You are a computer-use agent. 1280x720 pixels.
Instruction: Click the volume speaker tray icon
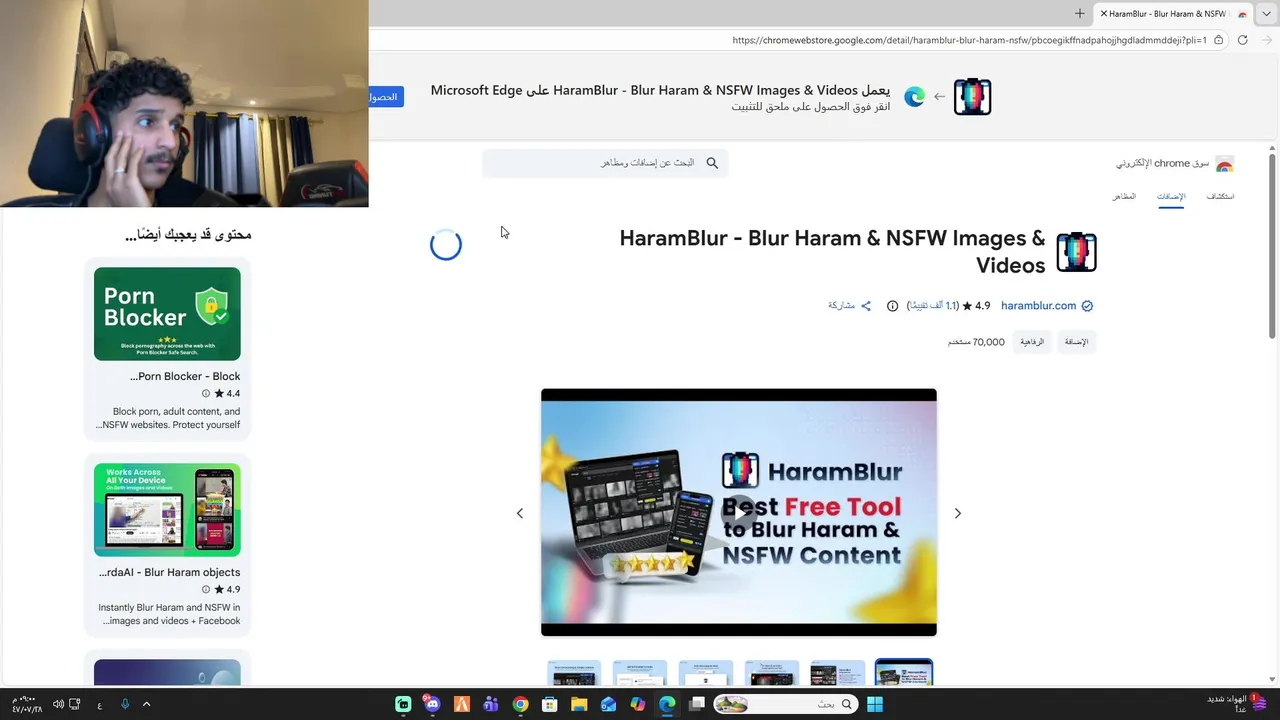(59, 704)
